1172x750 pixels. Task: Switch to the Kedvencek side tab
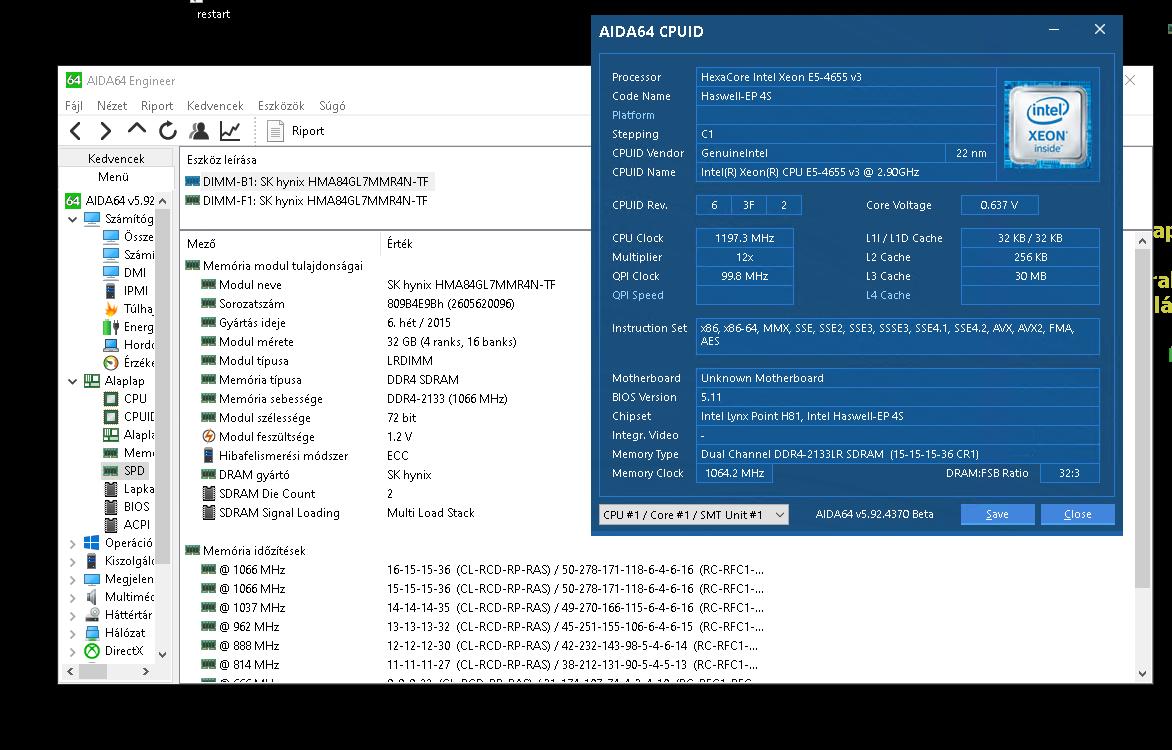pyautogui.click(x=116, y=159)
